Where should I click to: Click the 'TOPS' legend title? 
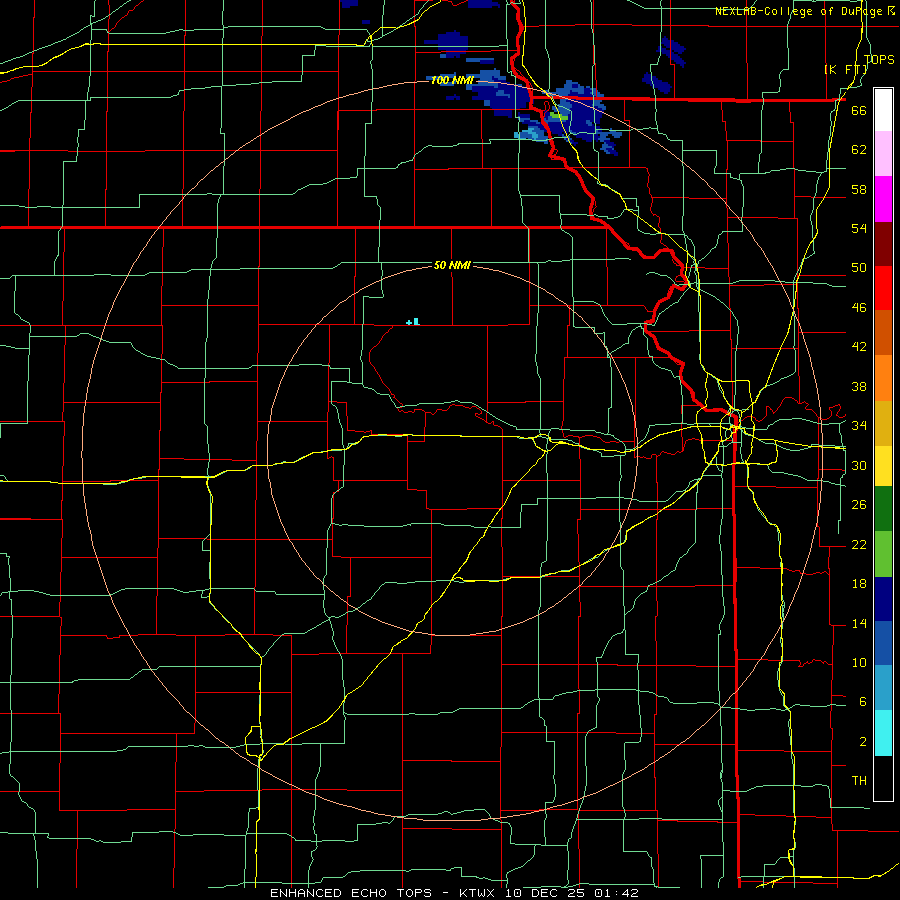tap(879, 59)
